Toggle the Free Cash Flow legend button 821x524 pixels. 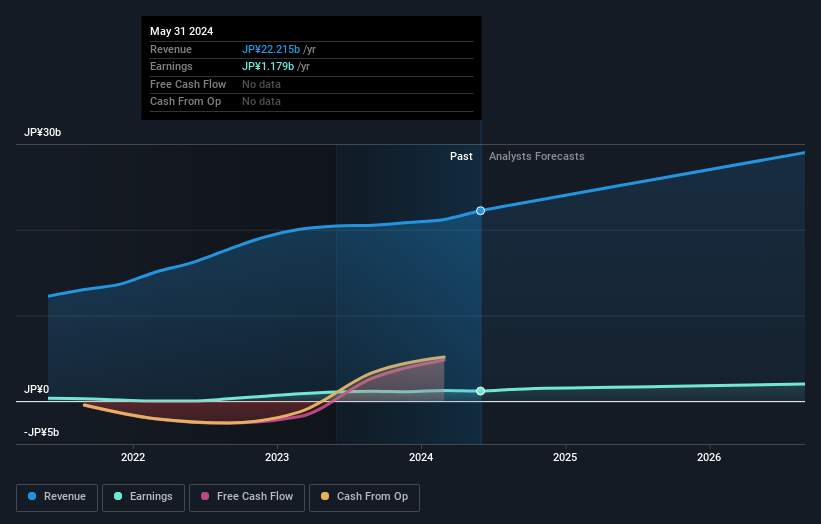(x=247, y=497)
